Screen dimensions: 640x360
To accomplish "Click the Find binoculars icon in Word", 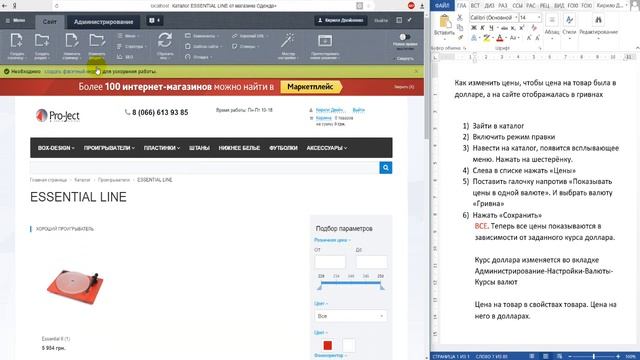I will tap(598, 20).
